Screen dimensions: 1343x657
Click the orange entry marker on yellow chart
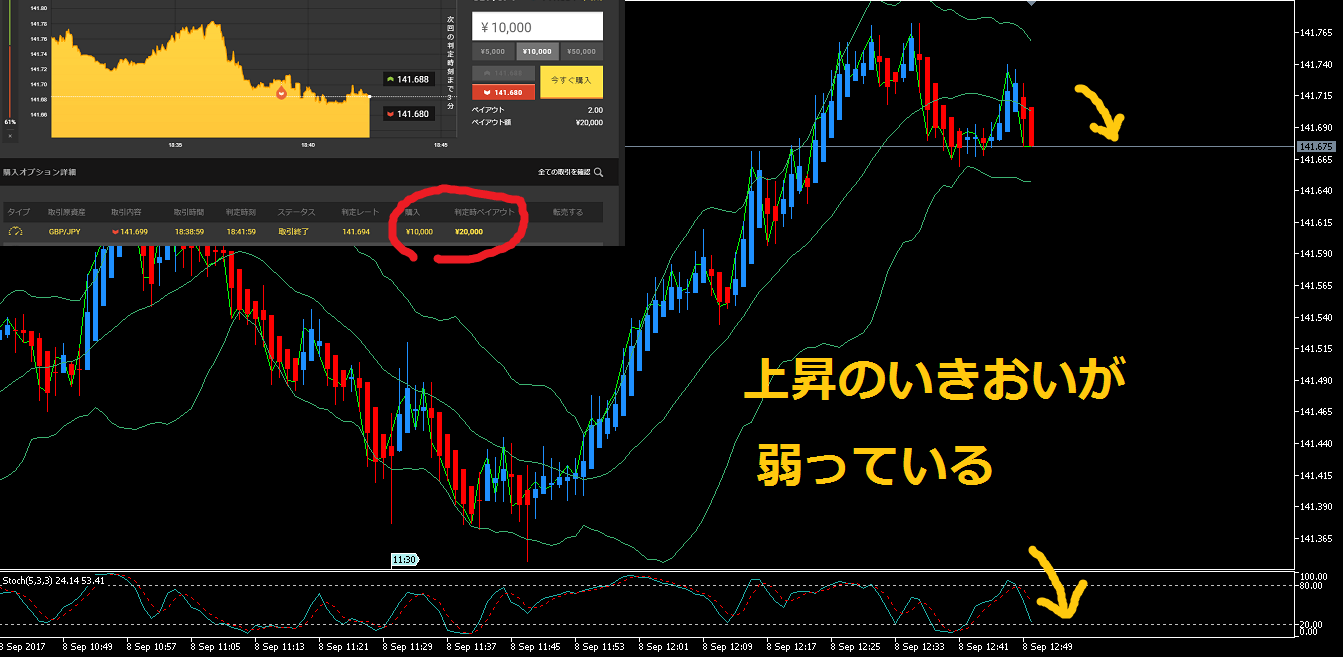tap(281, 93)
